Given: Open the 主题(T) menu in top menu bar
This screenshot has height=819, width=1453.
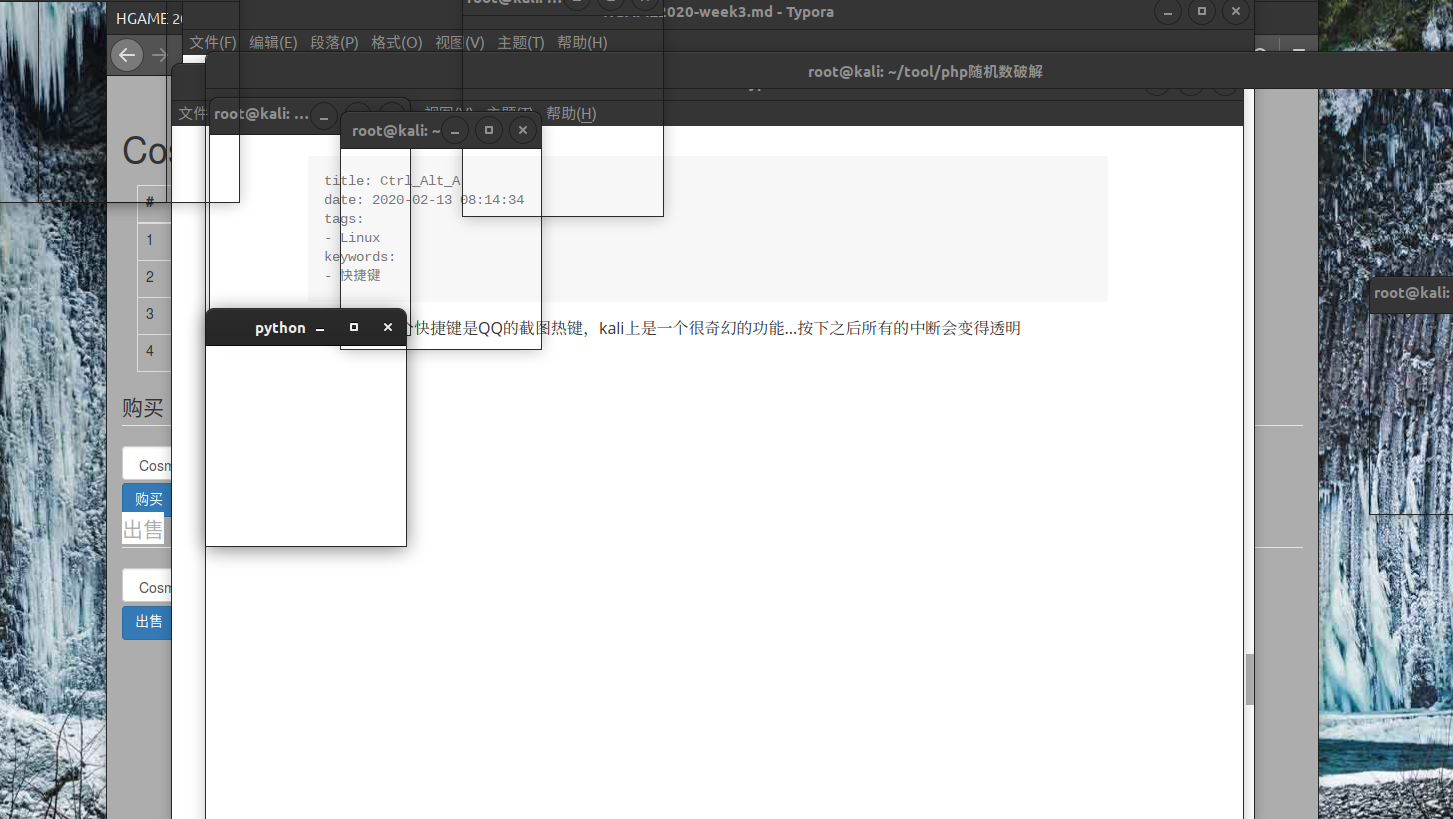Looking at the screenshot, I should (520, 43).
